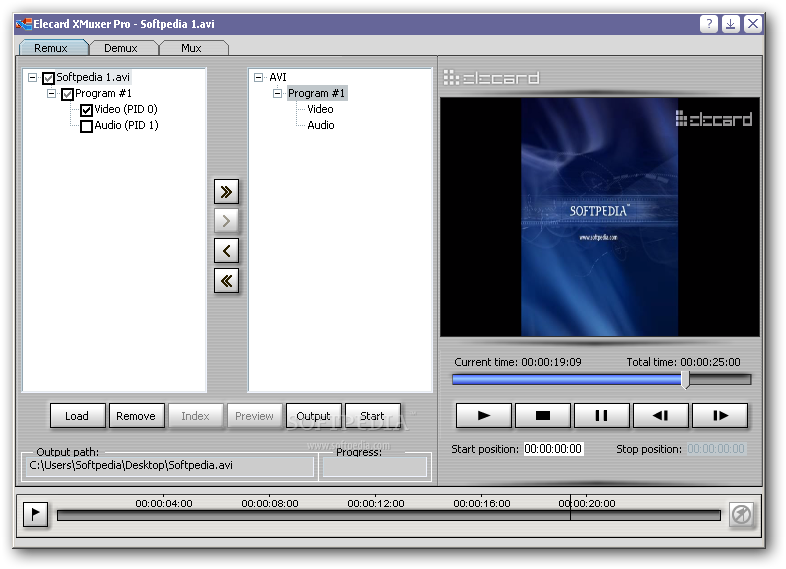Select Audio (PID 1) tree label
Image resolution: width=786 pixels, height=569 pixels.
click(126, 125)
